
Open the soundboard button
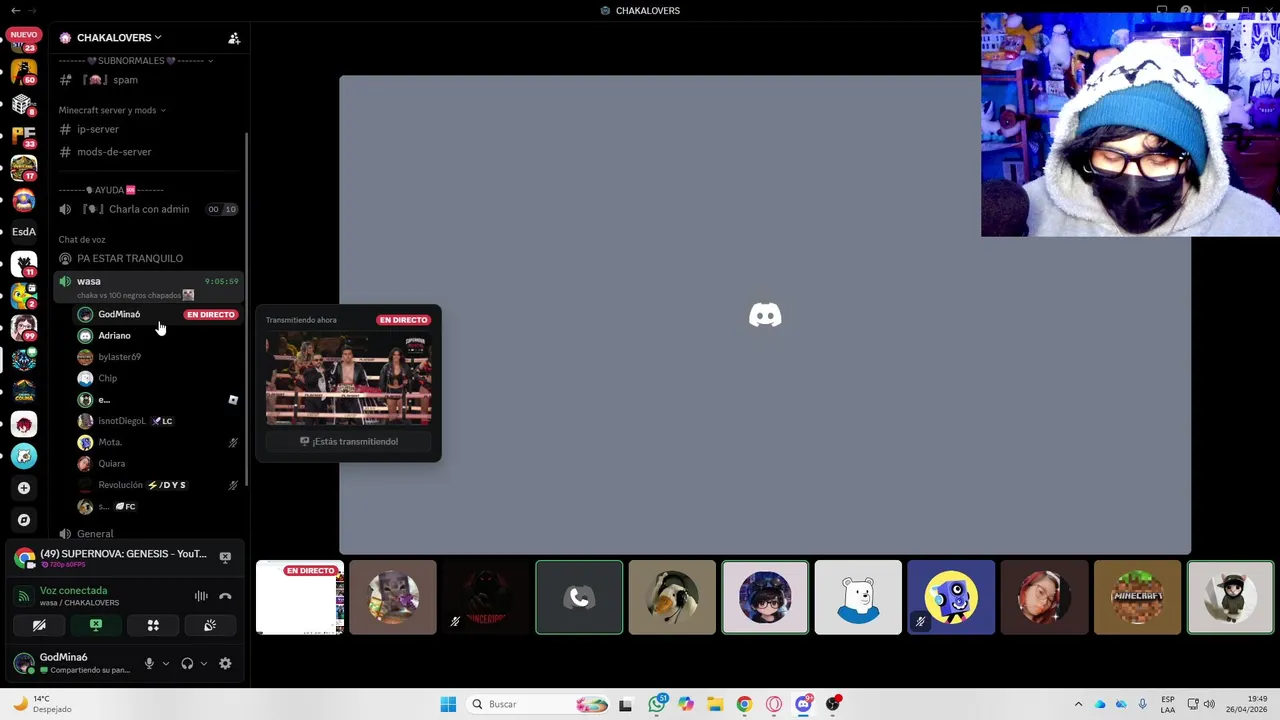tap(210, 625)
